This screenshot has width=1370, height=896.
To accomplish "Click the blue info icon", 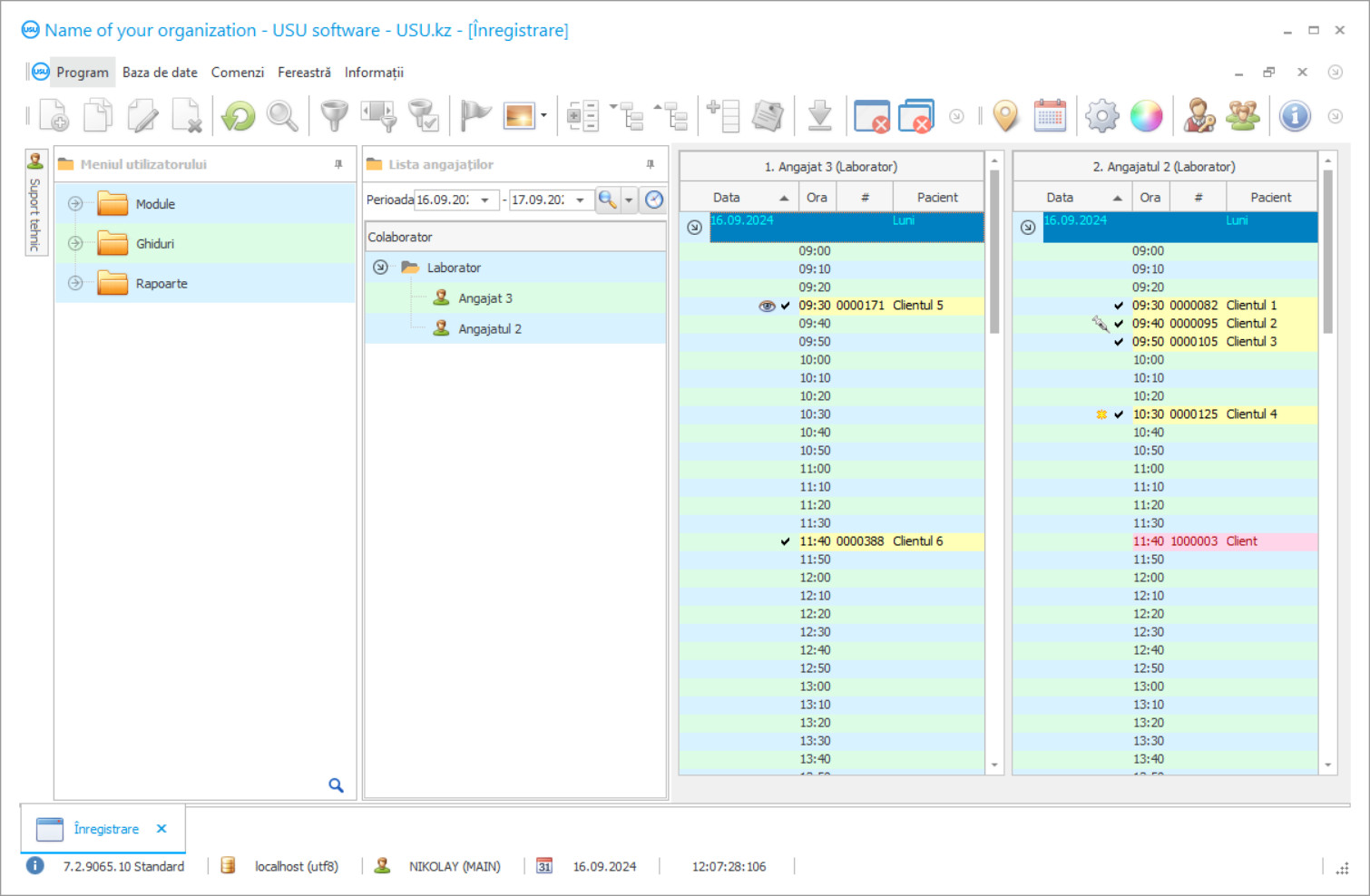I will (1295, 115).
